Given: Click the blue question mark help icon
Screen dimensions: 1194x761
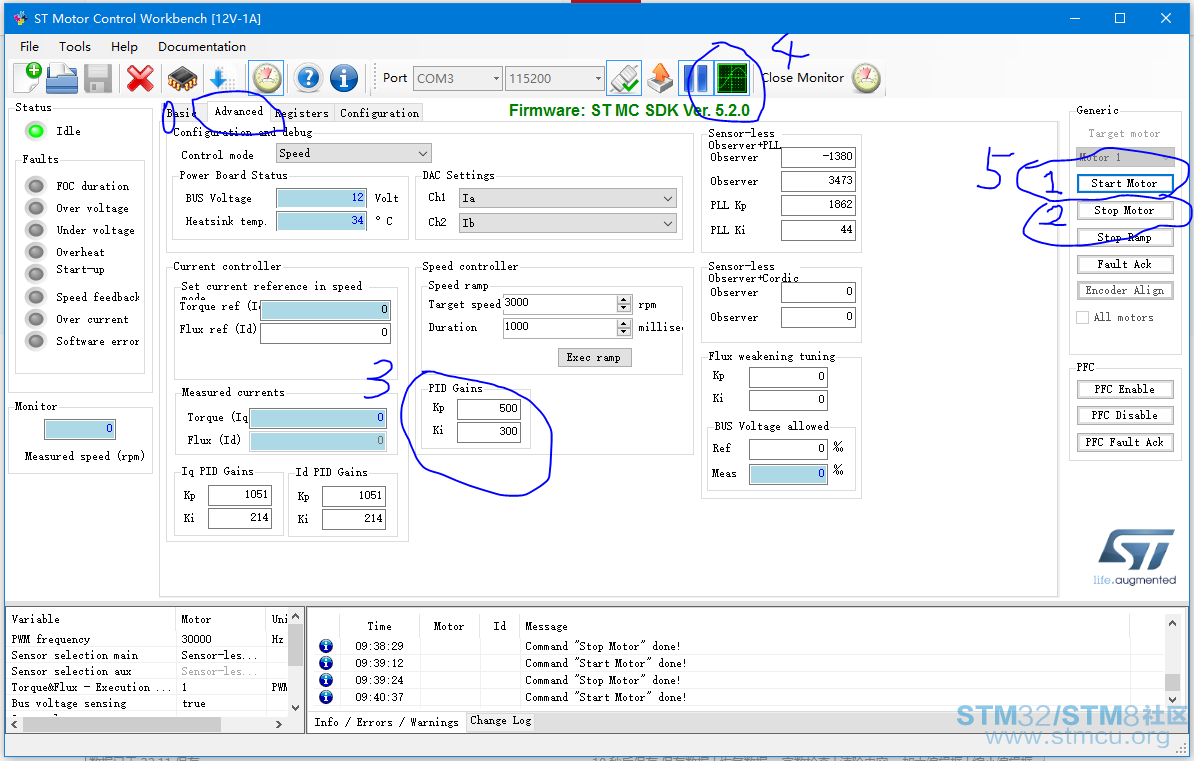Looking at the screenshot, I should point(308,78).
